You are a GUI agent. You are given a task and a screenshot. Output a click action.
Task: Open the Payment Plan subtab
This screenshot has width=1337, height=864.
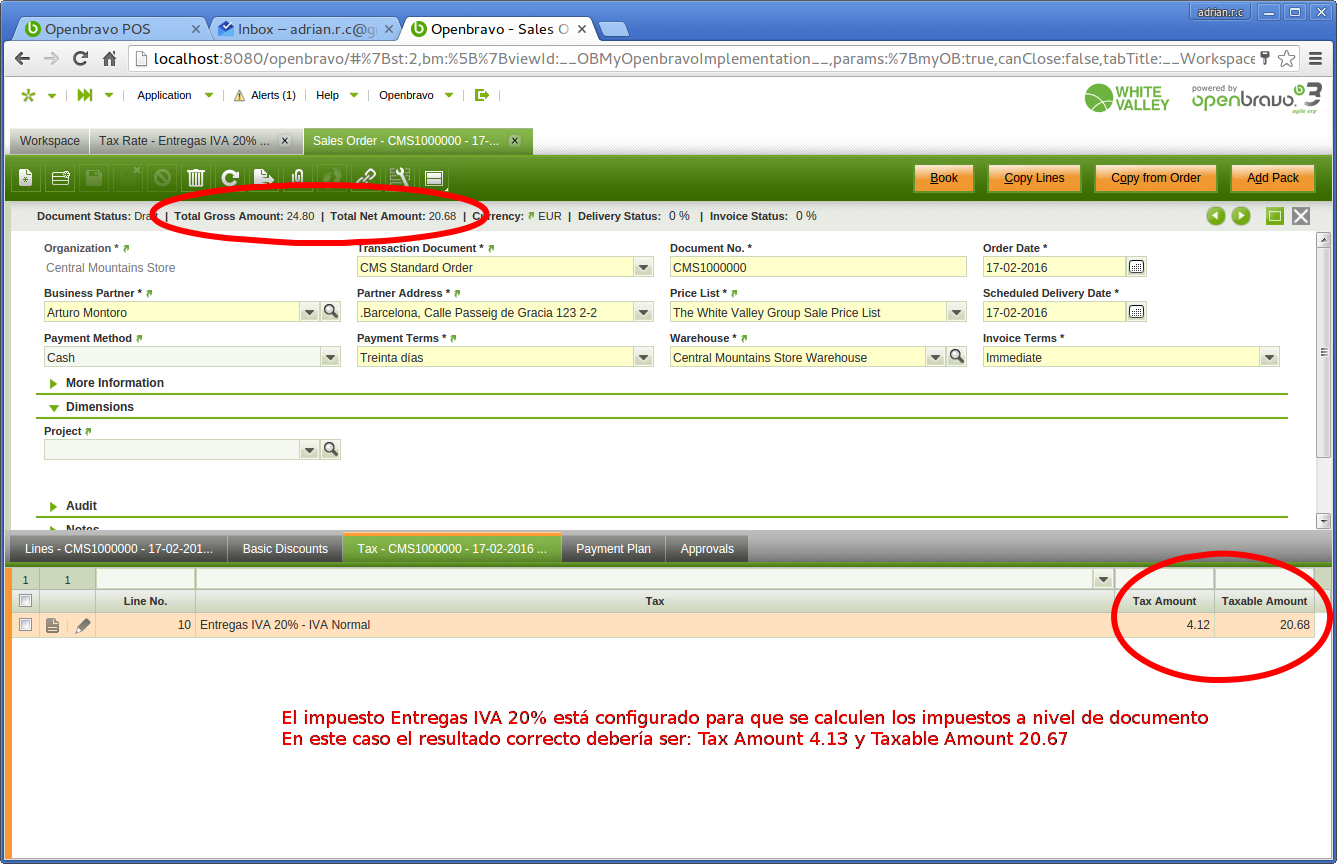614,549
